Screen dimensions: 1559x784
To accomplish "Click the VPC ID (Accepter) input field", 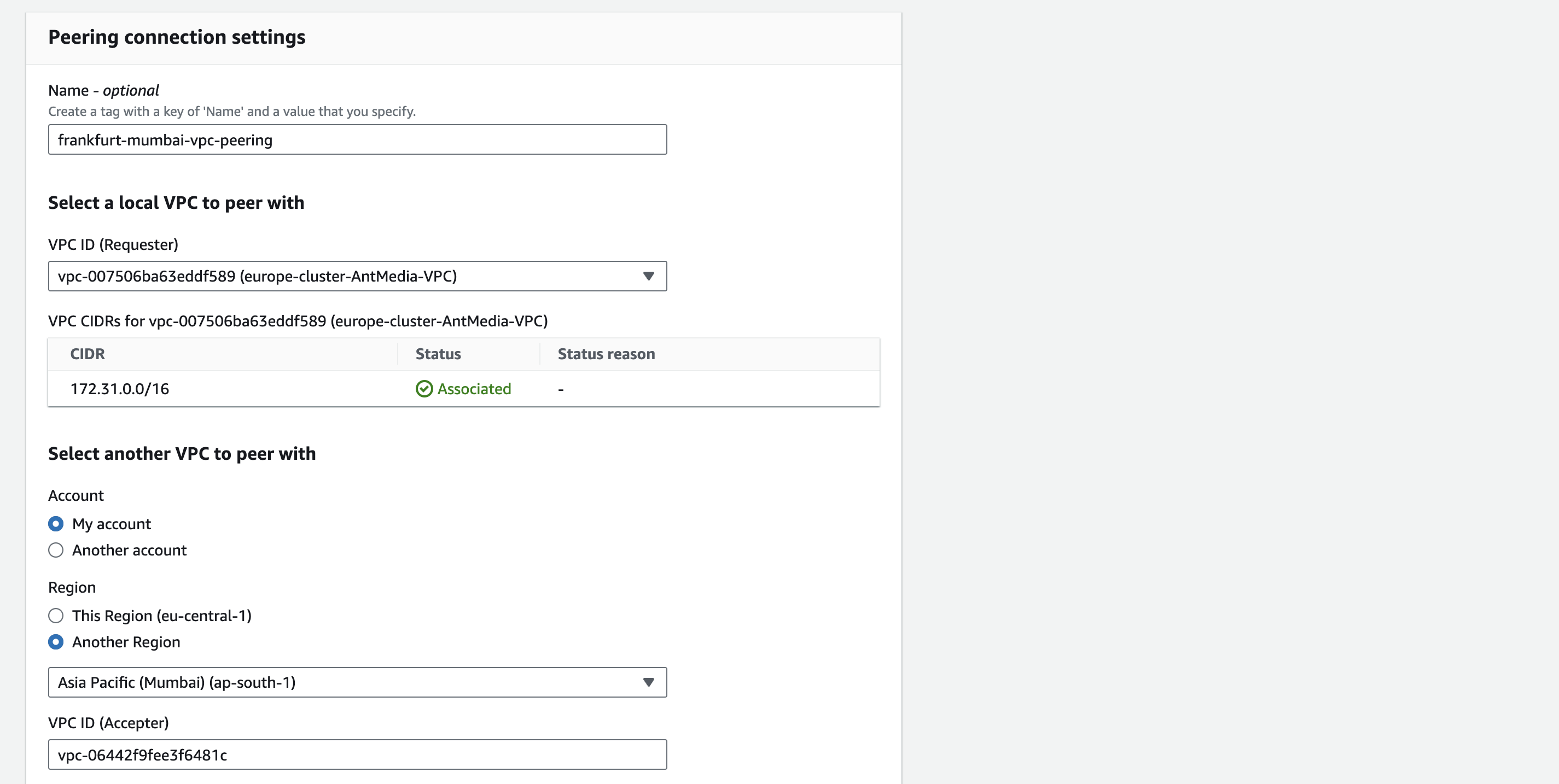I will pyautogui.click(x=357, y=754).
